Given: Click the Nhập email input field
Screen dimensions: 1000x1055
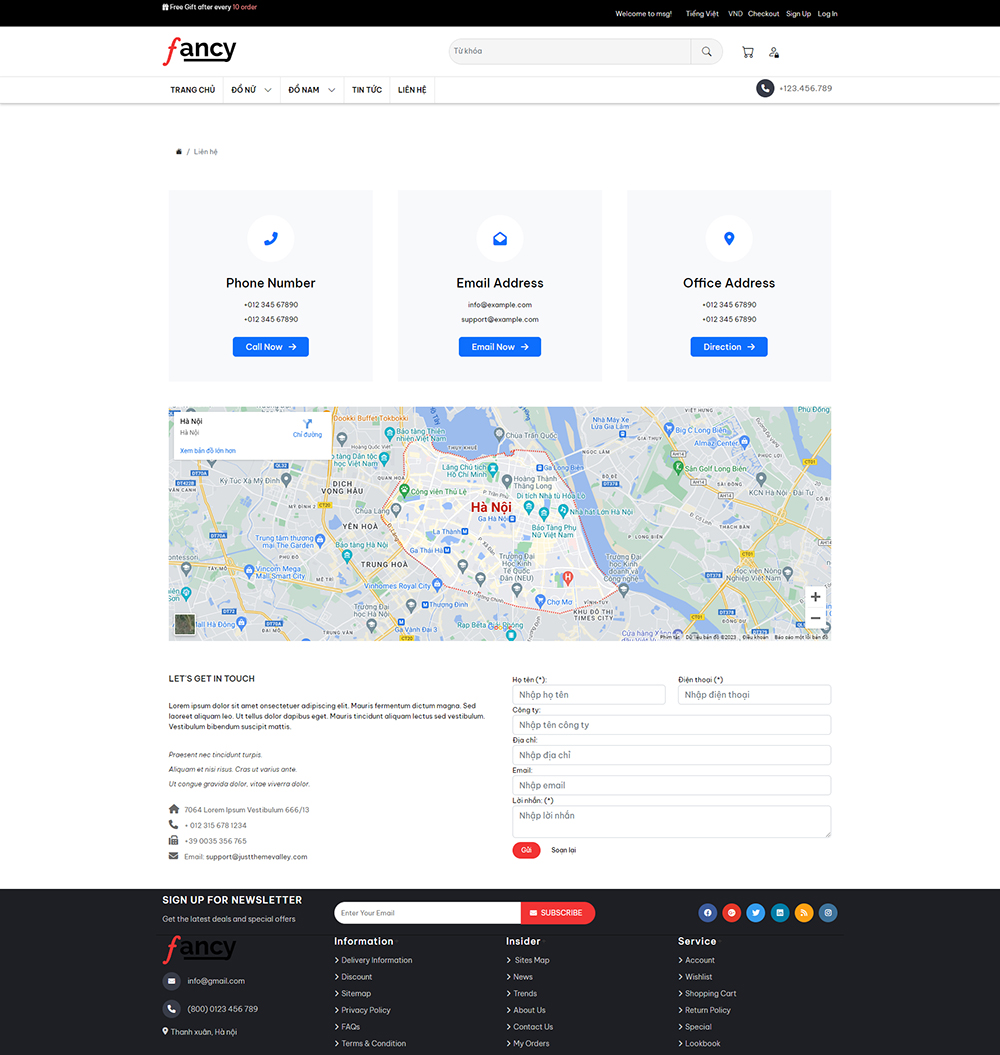Looking at the screenshot, I should tap(671, 785).
